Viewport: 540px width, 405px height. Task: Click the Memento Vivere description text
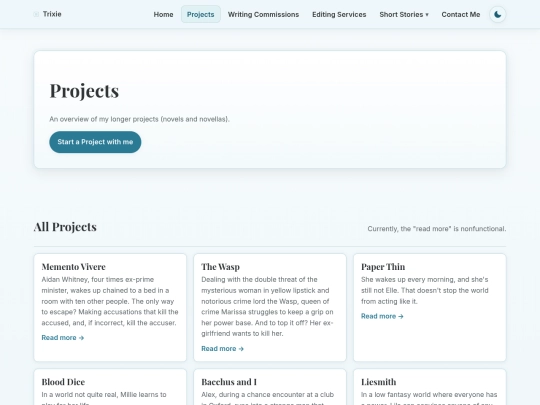[110, 301]
